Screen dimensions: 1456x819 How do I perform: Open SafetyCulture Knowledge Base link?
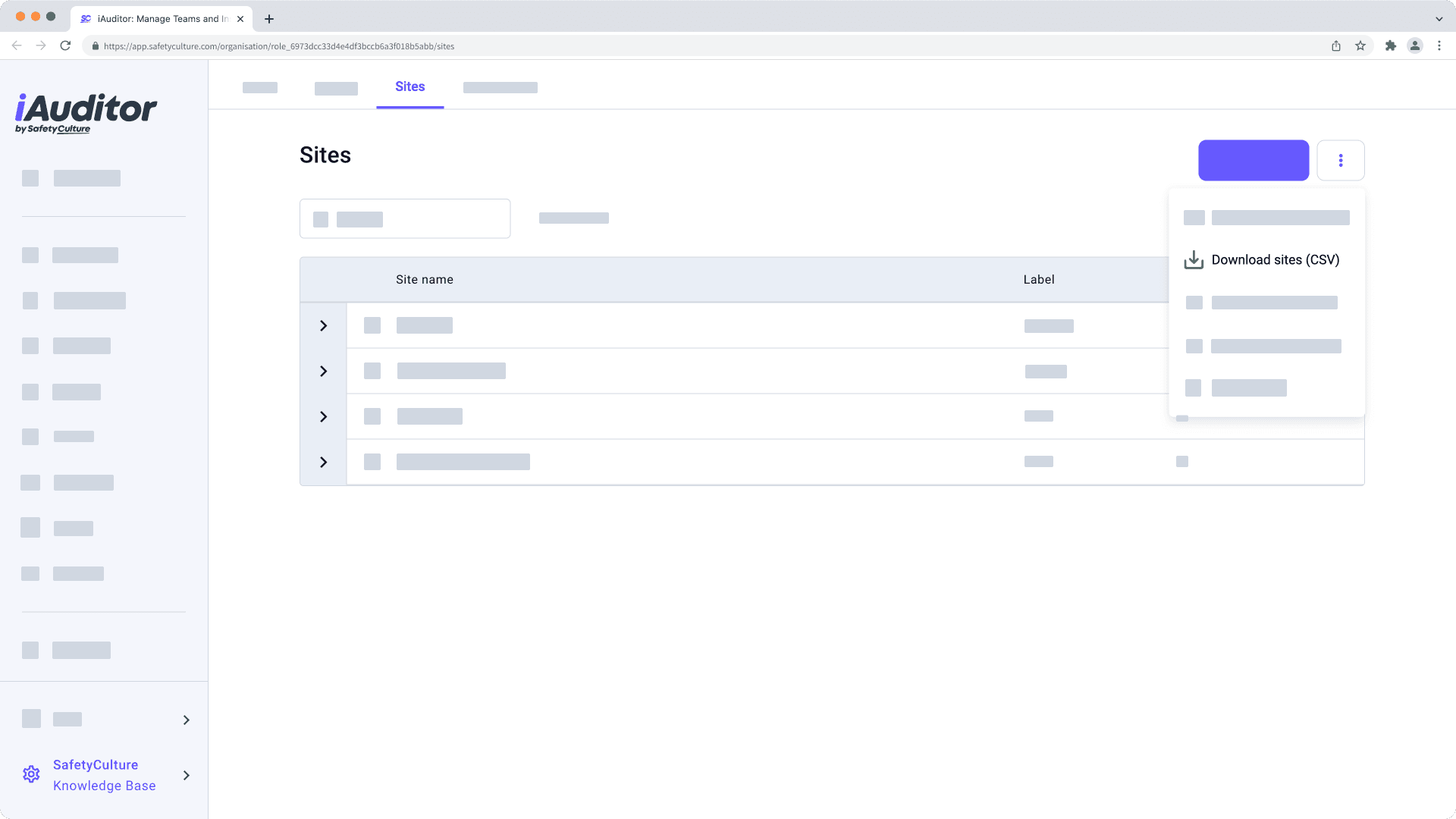(104, 775)
